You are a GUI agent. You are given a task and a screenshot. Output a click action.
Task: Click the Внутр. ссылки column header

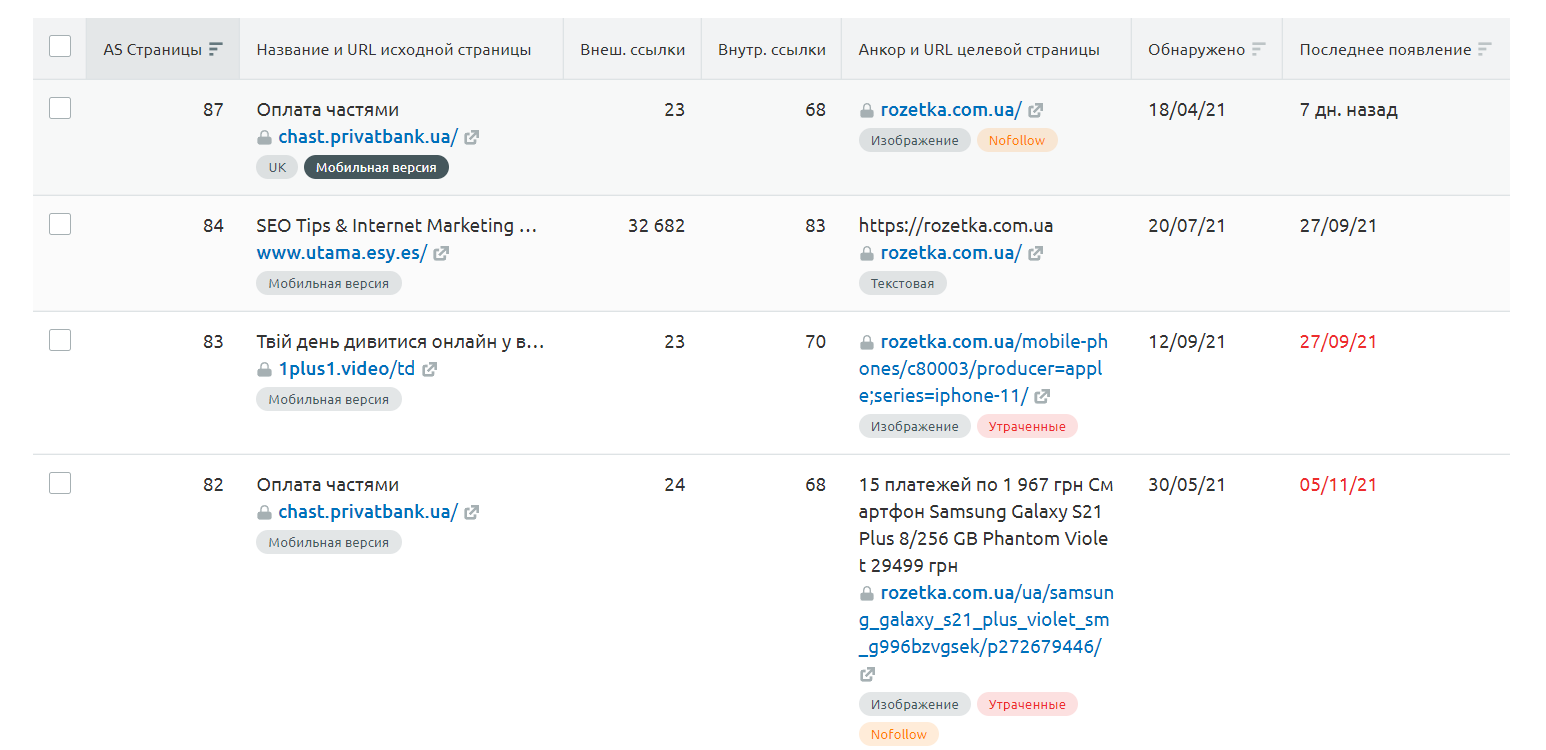(x=772, y=49)
